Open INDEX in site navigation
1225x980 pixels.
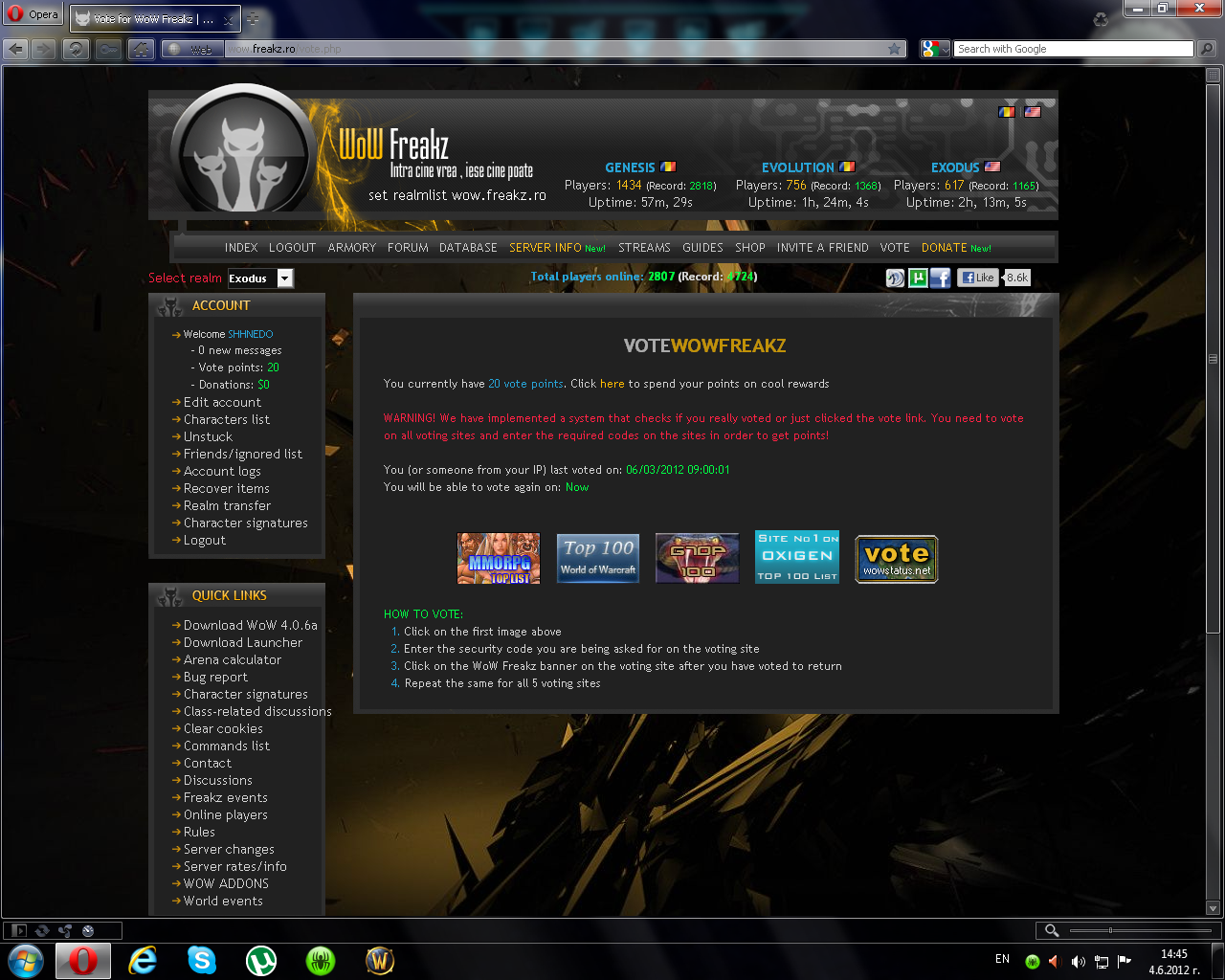tap(241, 247)
